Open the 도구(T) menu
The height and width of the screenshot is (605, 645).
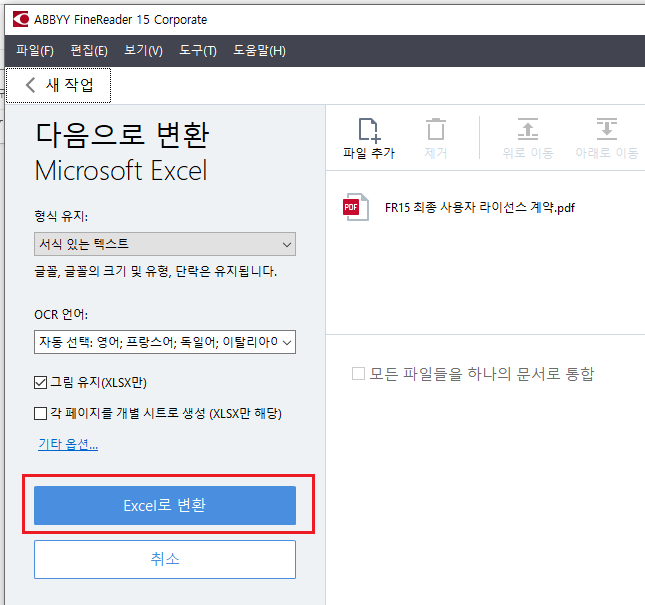point(198,51)
